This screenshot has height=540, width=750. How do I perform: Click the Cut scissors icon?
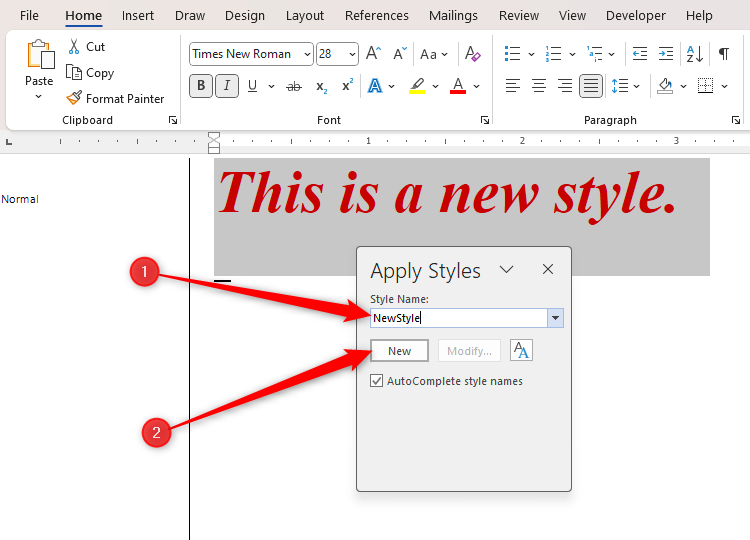click(74, 47)
